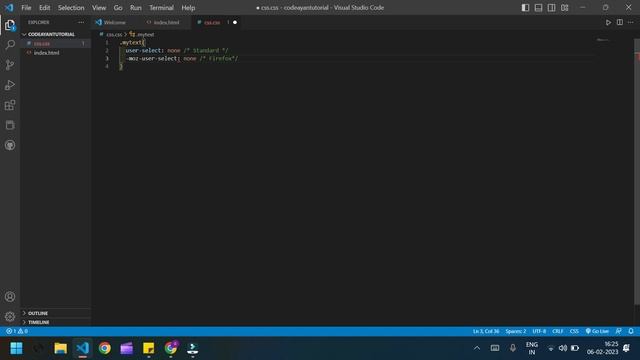Click the editor minimap
640x360 pixels.
coord(603,40)
